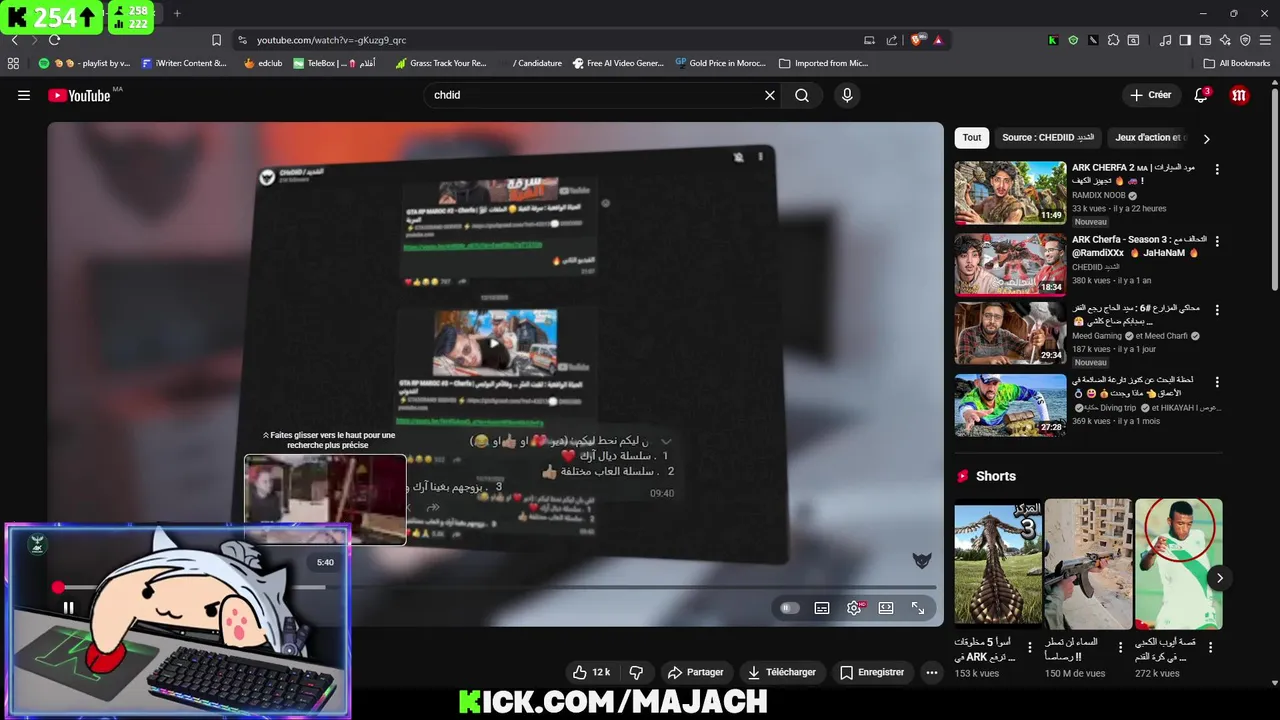Show next filter chips with arrow
This screenshot has height=720, width=1280.
(x=1206, y=139)
